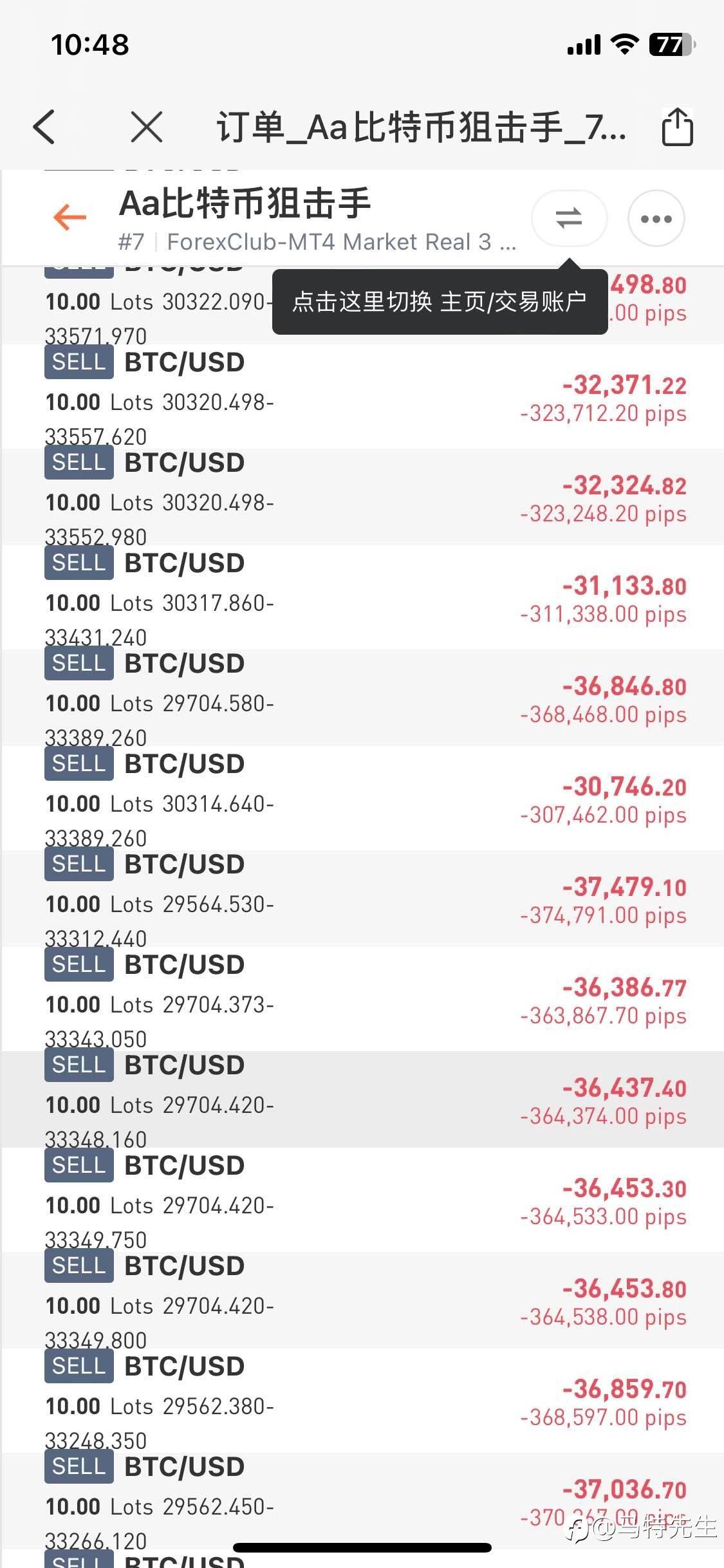Switch home/trading account with swap icon
Screen dimensions: 724x1568
coord(569,218)
